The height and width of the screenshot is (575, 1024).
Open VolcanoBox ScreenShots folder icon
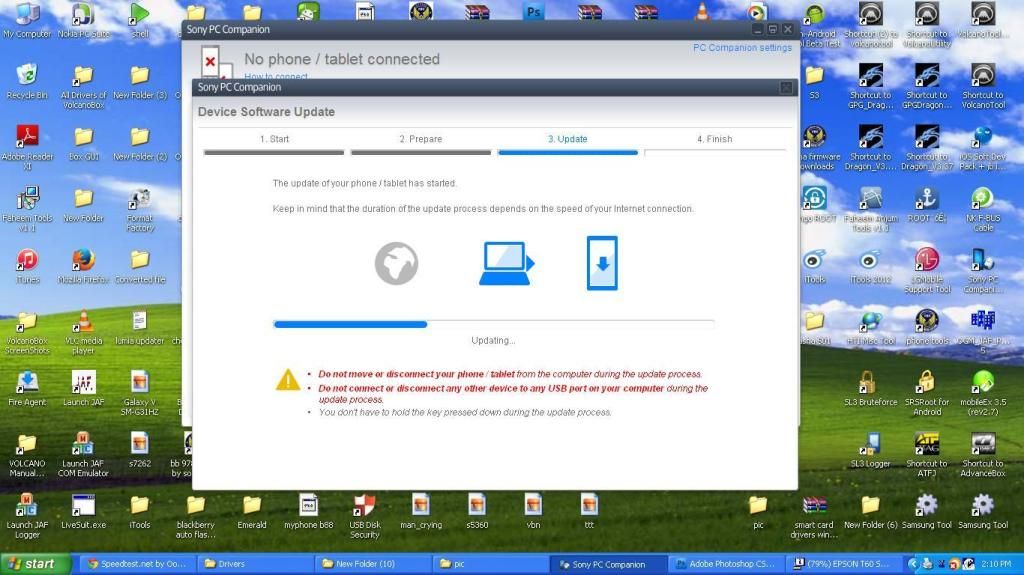27,332
